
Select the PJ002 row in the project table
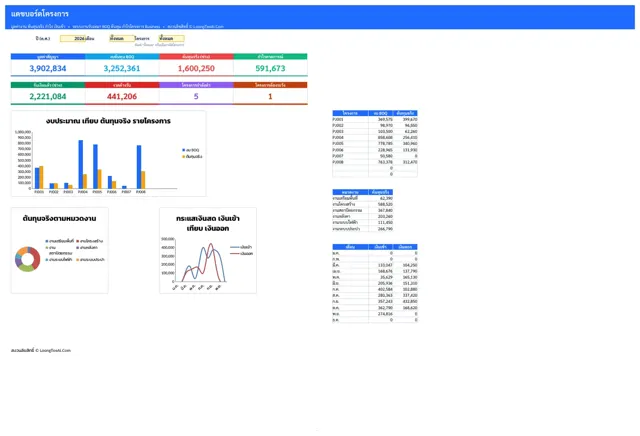coord(375,126)
